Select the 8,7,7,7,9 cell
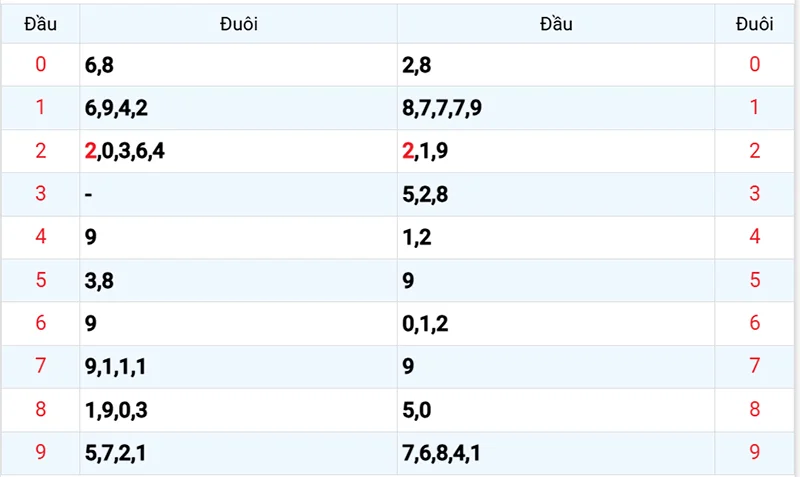This screenshot has height=477, width=800. coord(443,108)
